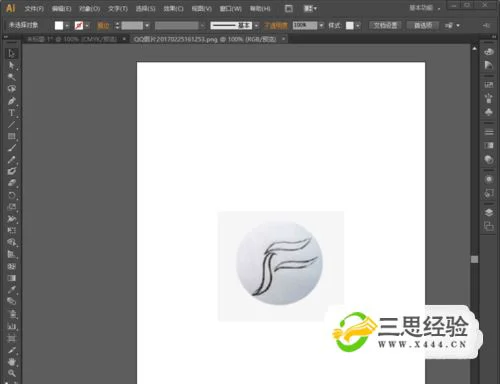This screenshot has height=384, width=500.
Task: Open the Gradient panel icon in dock
Action: tap(489, 146)
